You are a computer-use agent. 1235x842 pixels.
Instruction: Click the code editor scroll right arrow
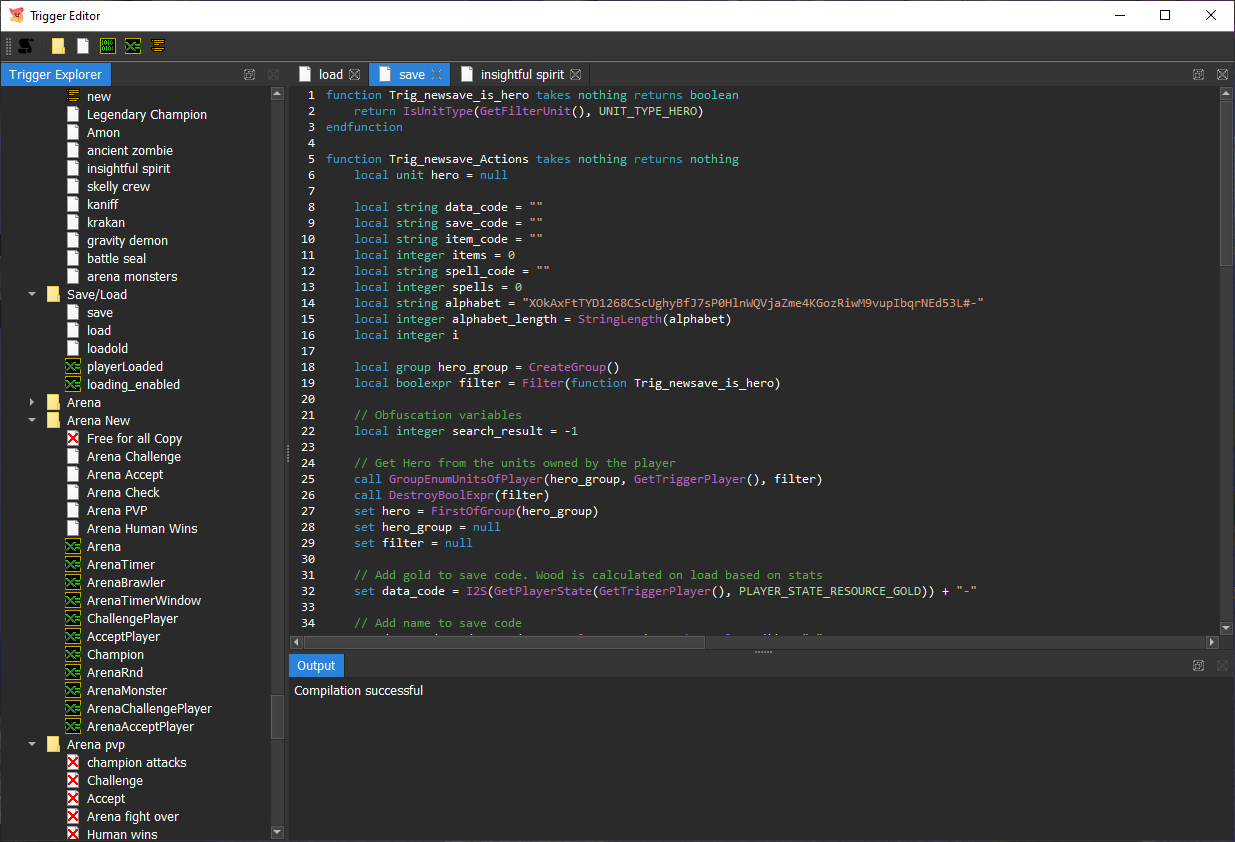pos(1212,642)
